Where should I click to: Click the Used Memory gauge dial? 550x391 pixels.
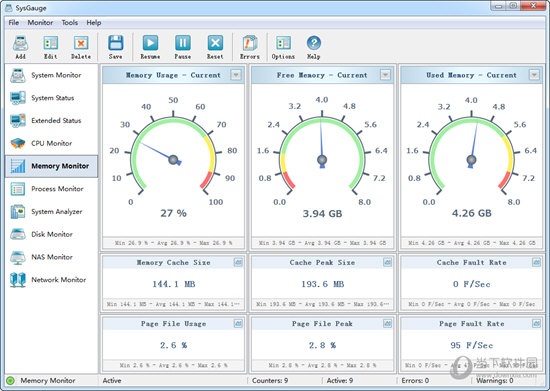[471, 151]
